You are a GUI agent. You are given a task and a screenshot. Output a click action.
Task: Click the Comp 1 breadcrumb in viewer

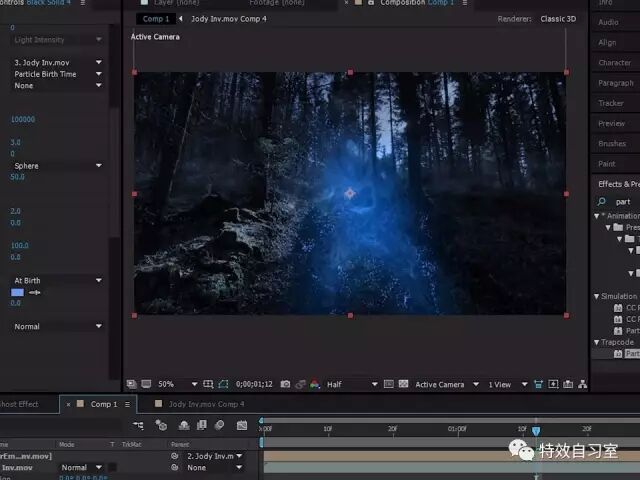click(x=156, y=19)
